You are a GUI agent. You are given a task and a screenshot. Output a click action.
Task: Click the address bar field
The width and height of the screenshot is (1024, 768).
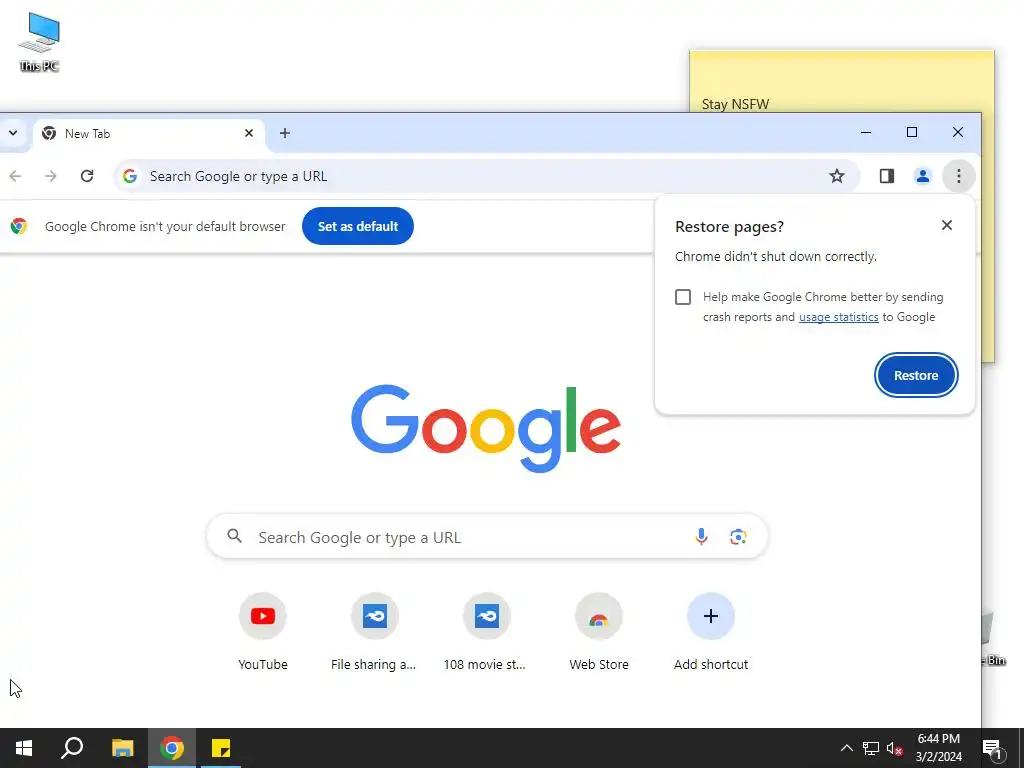[x=487, y=176]
